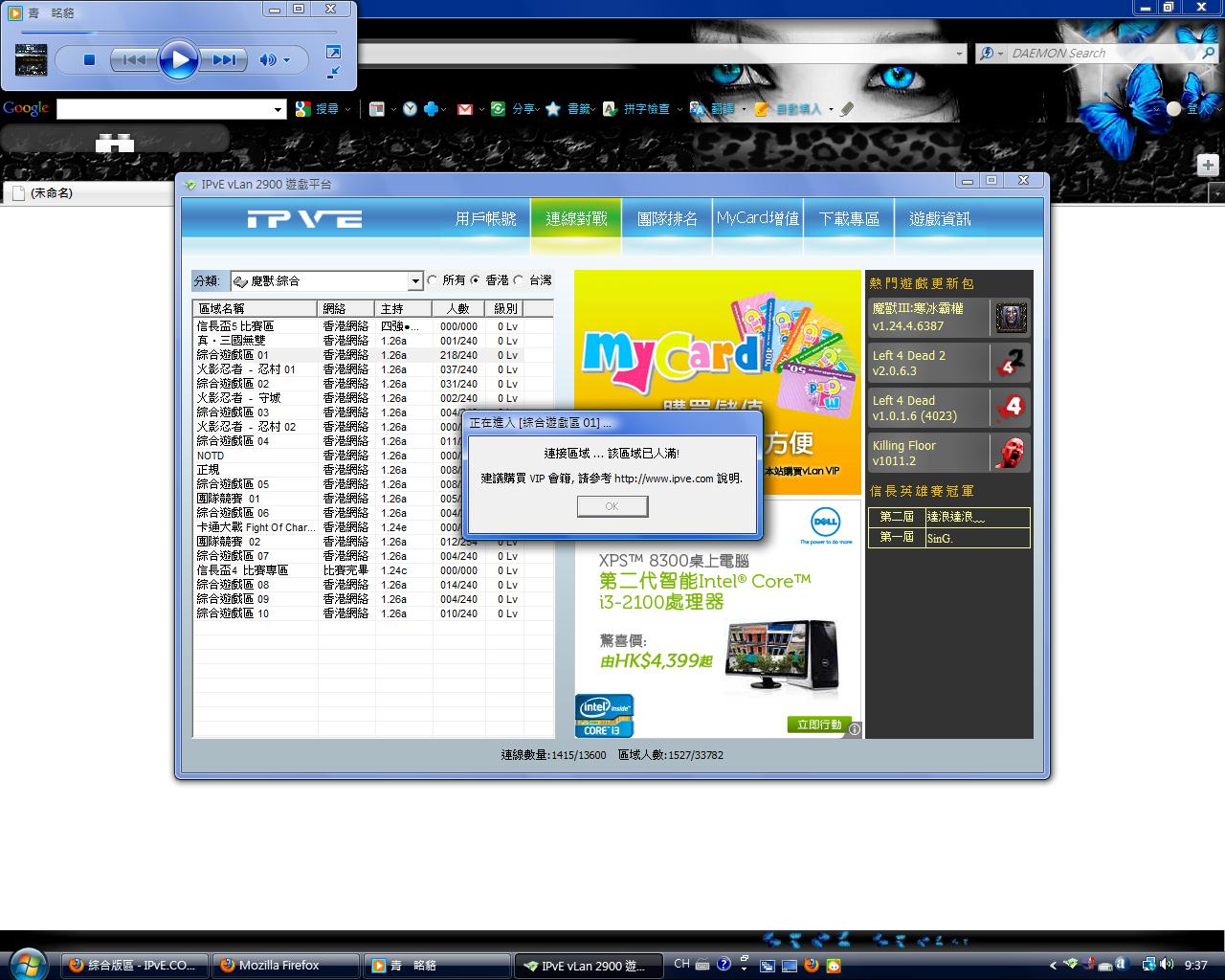Sort by the 網絡 column header
This screenshot has width=1225, height=980.
(346, 308)
